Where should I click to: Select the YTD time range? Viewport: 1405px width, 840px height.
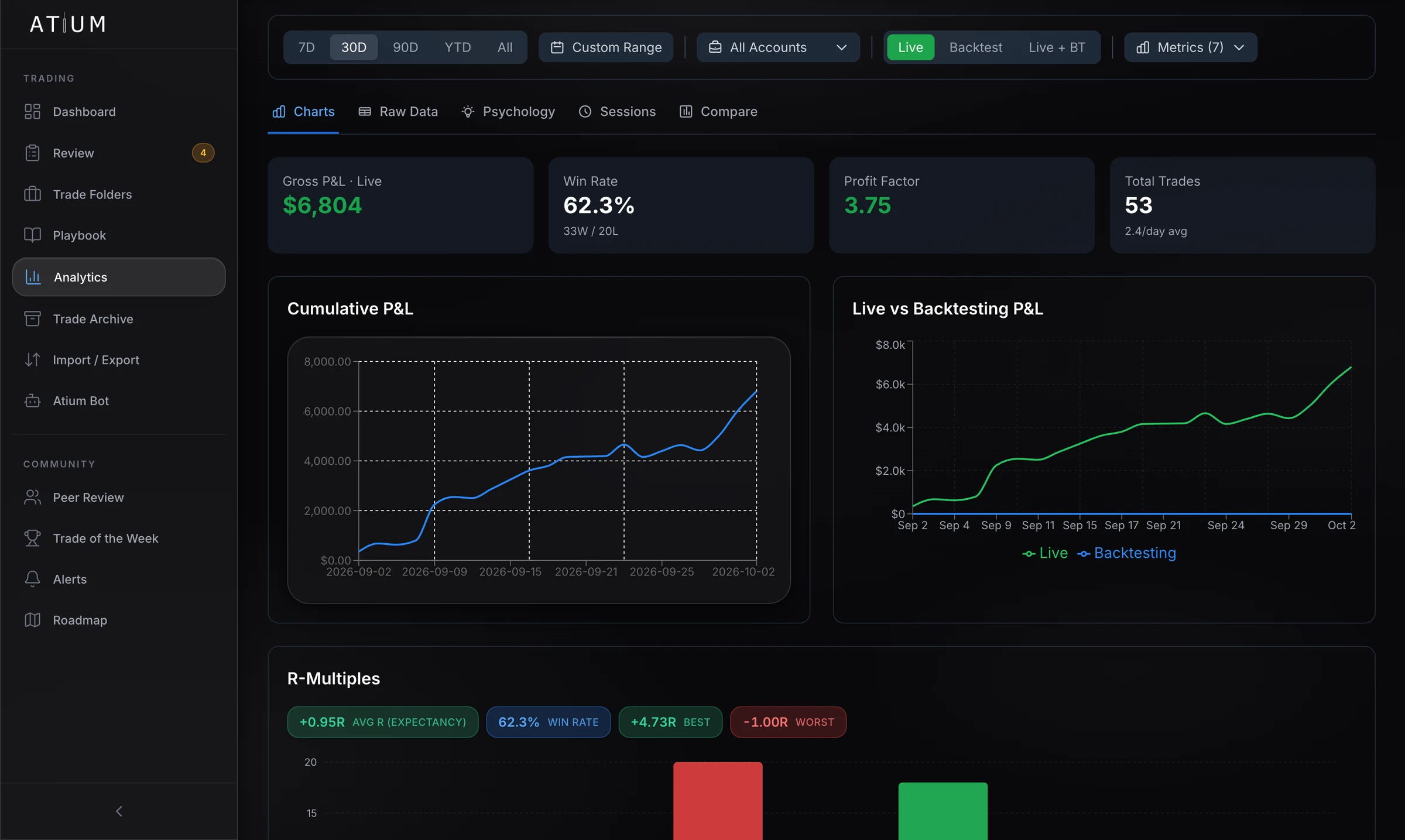(457, 47)
